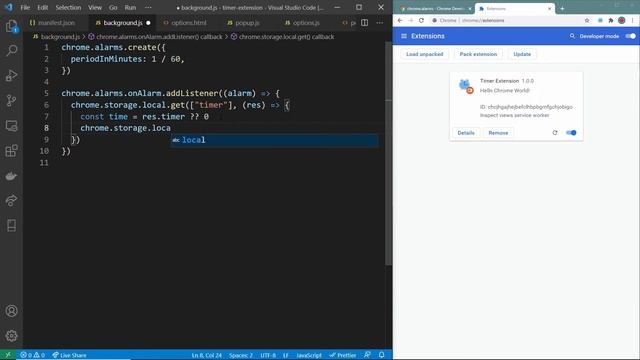Open the Extensions view in VS Code
640x360 pixels.
[11, 151]
